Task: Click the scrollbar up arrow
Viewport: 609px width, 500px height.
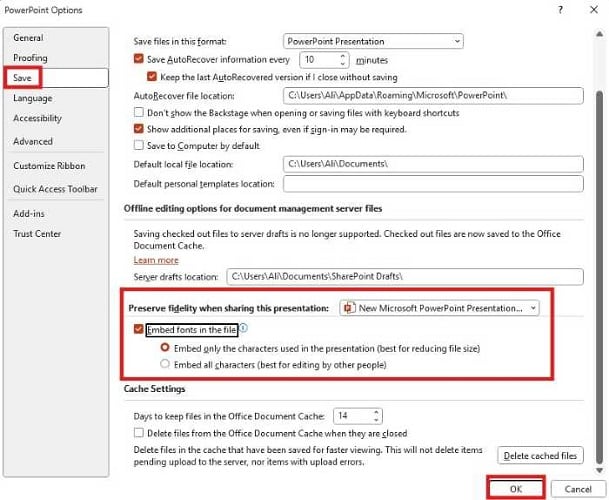Action: [599, 34]
